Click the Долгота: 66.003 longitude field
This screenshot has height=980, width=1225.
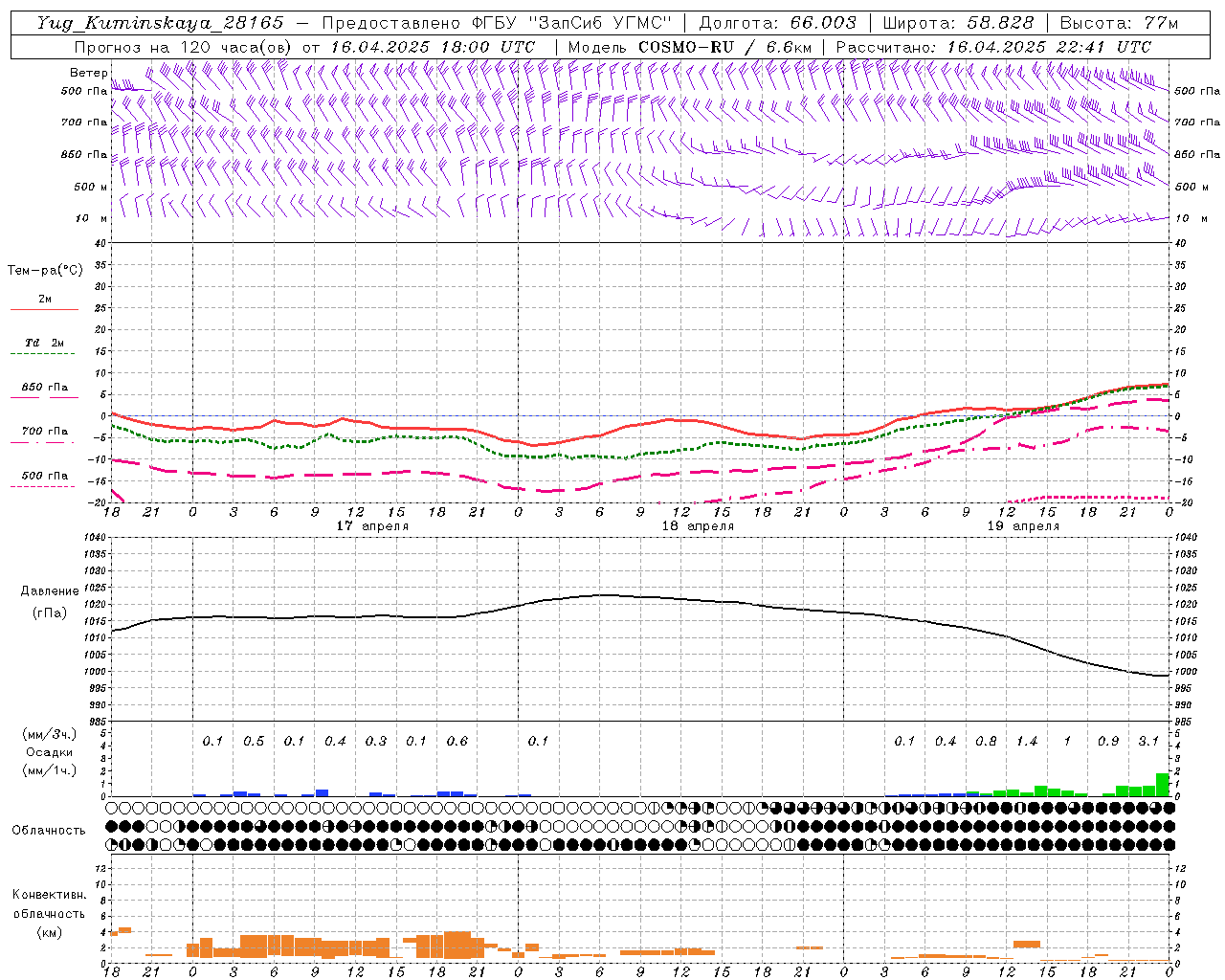pos(777,23)
